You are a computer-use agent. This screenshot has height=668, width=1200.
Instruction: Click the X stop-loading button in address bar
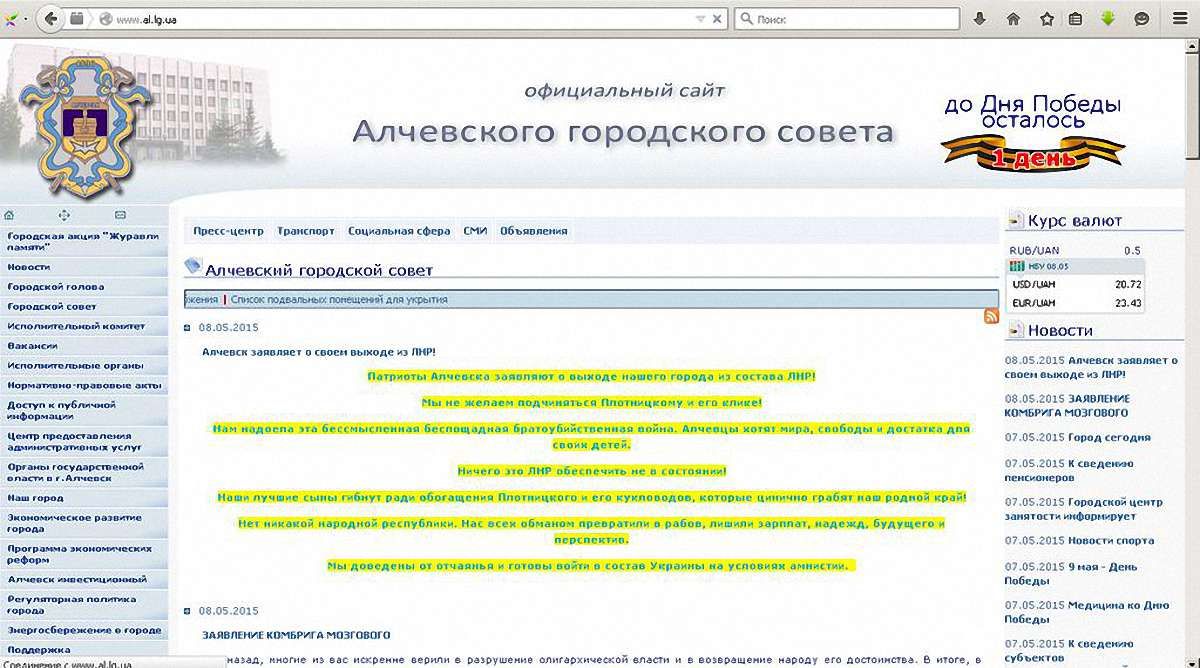pyautogui.click(x=718, y=19)
